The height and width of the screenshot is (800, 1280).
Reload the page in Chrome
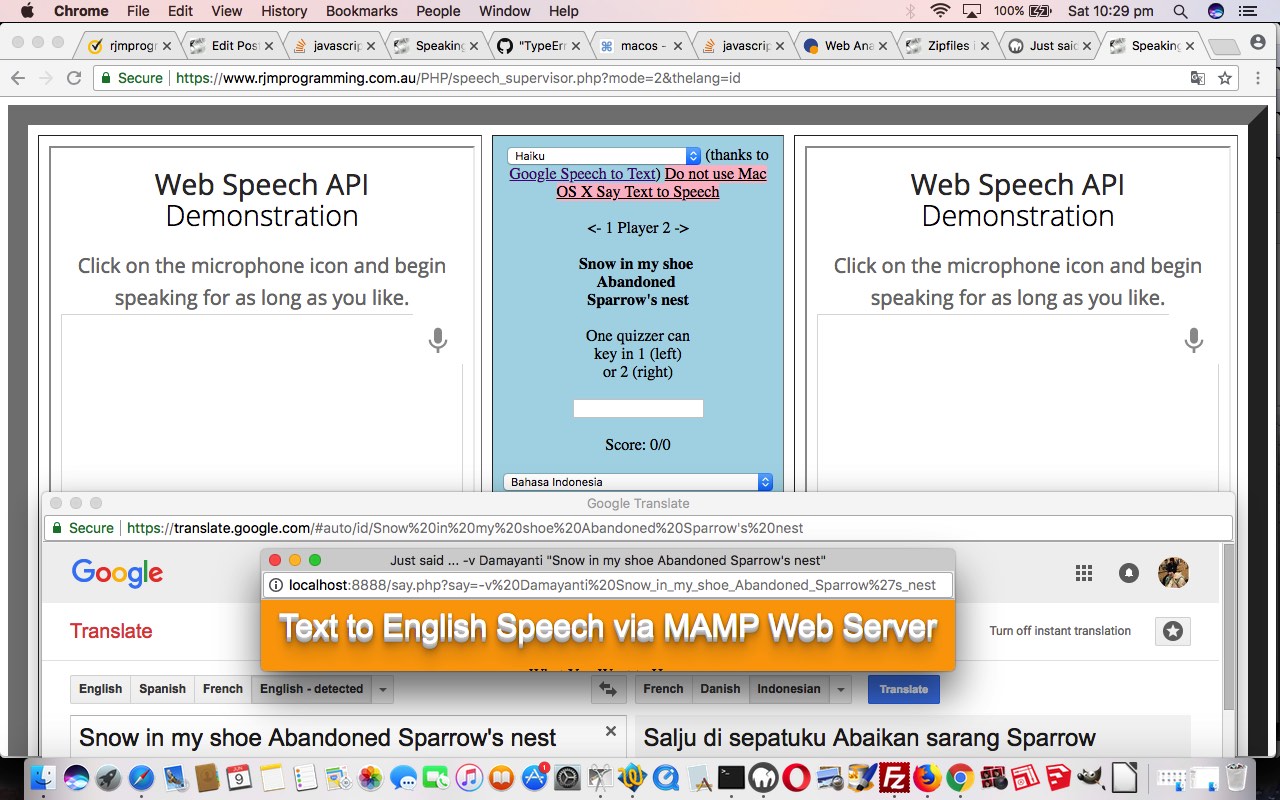coord(73,78)
